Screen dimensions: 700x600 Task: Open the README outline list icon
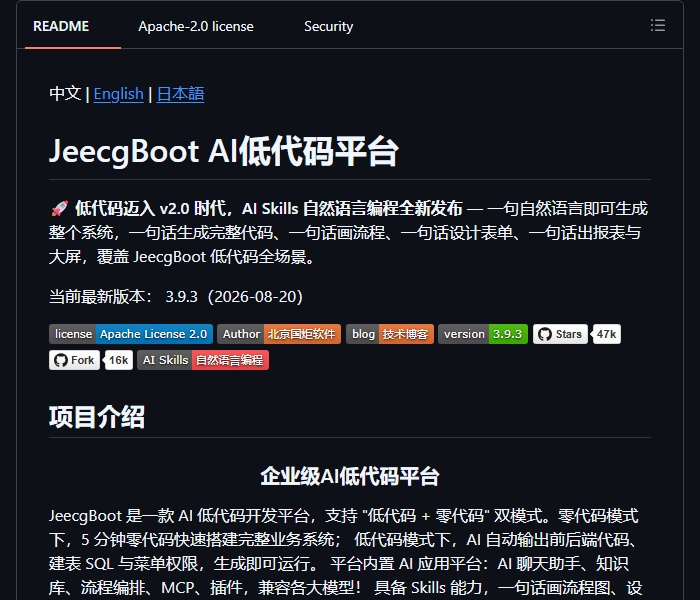[658, 25]
